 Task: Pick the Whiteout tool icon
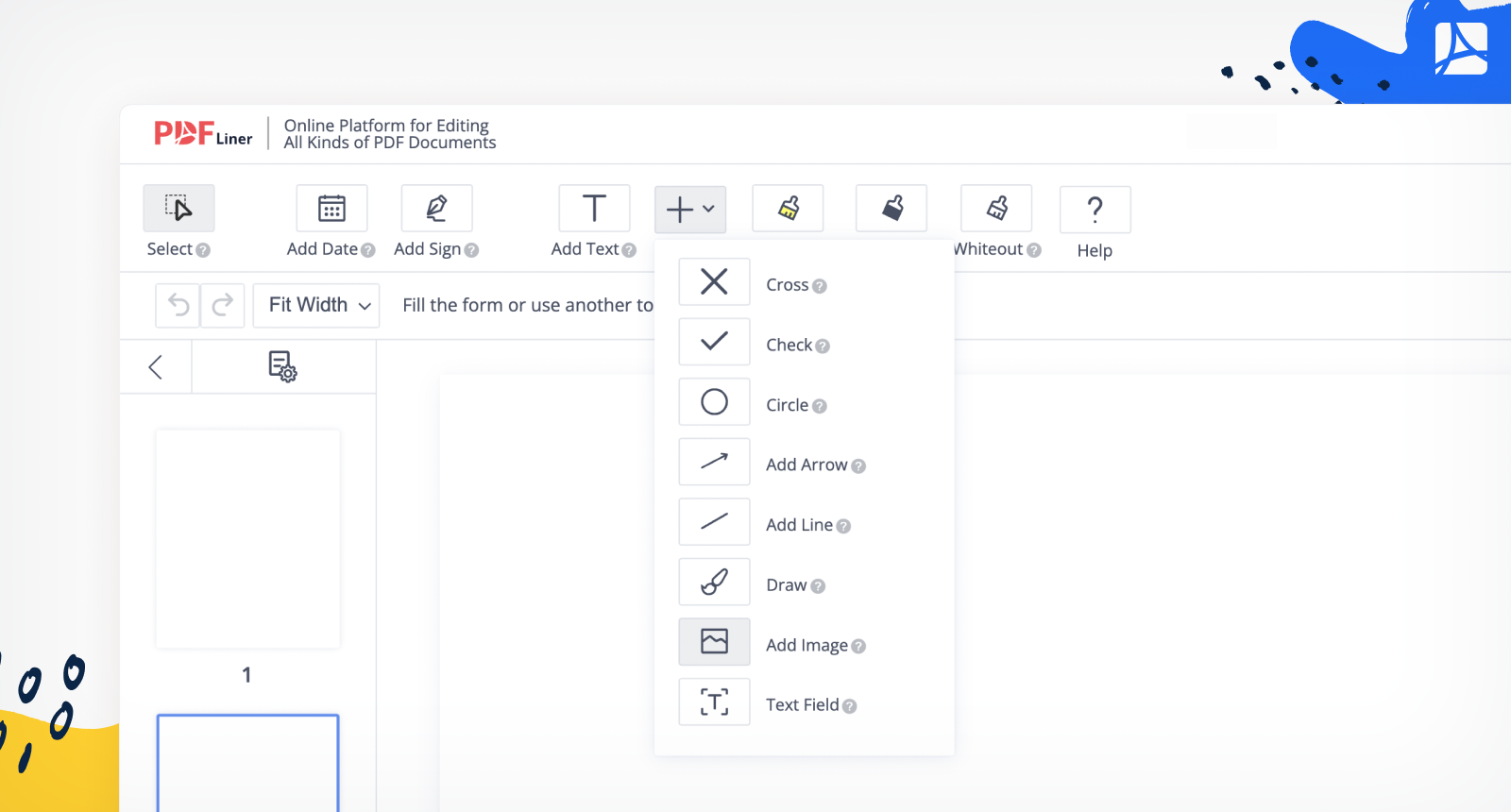996,208
